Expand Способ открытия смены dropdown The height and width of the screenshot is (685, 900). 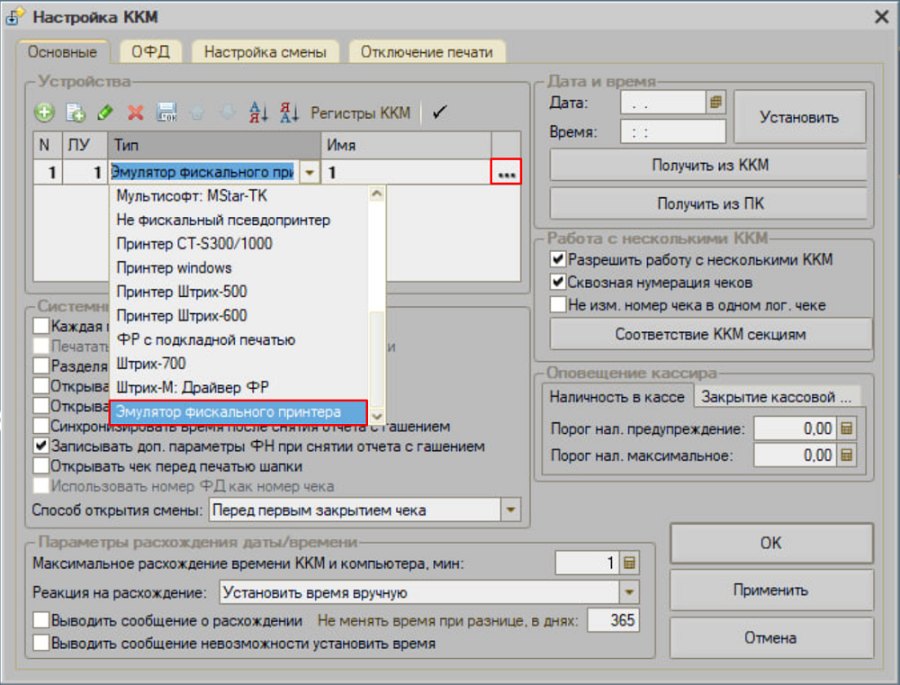pos(510,509)
